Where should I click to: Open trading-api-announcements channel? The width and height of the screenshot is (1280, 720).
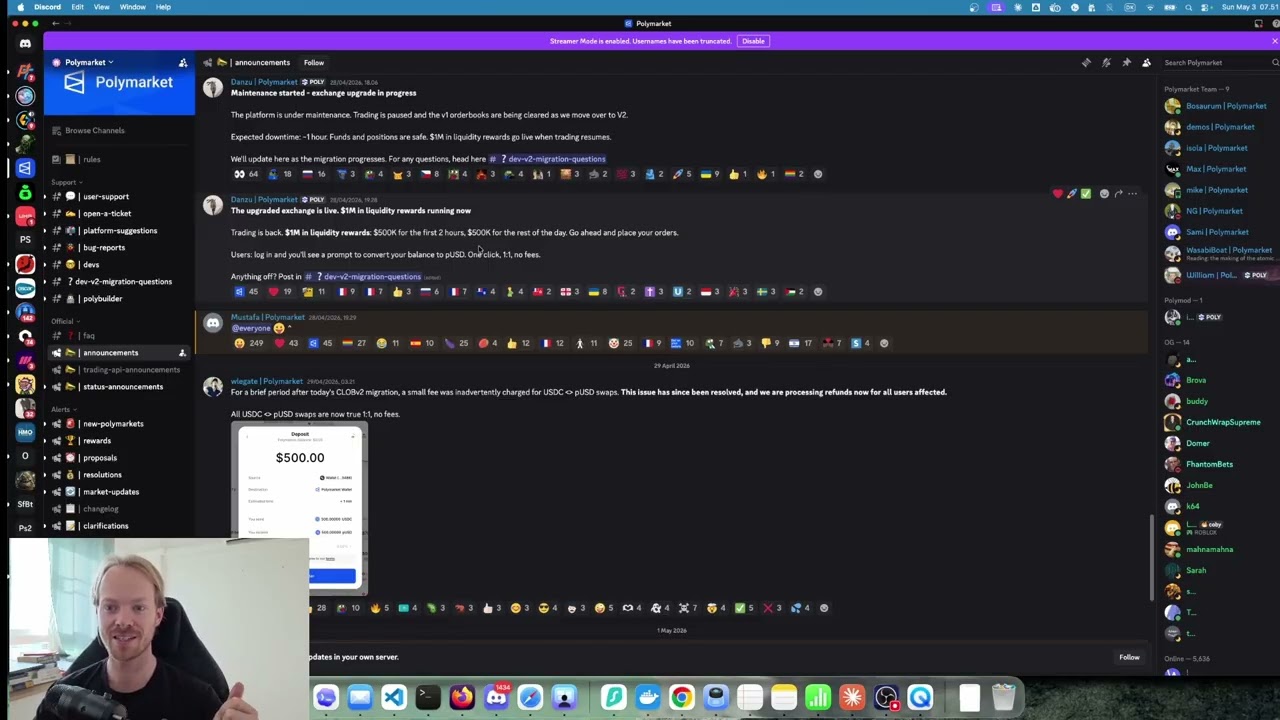click(x=131, y=370)
